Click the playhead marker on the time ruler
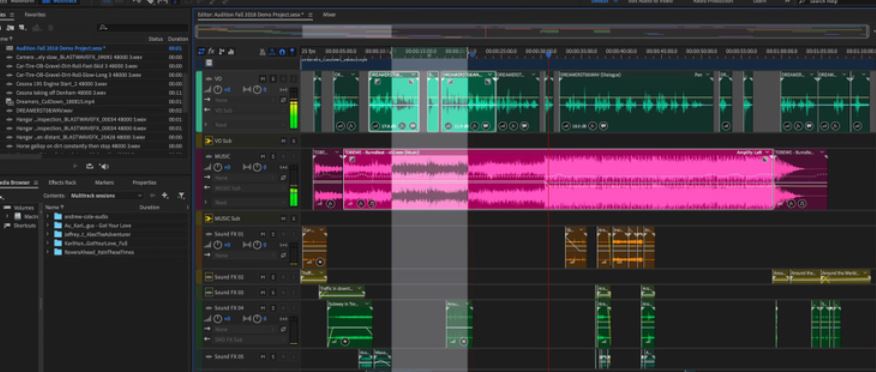This screenshot has width=876, height=372. (549, 54)
